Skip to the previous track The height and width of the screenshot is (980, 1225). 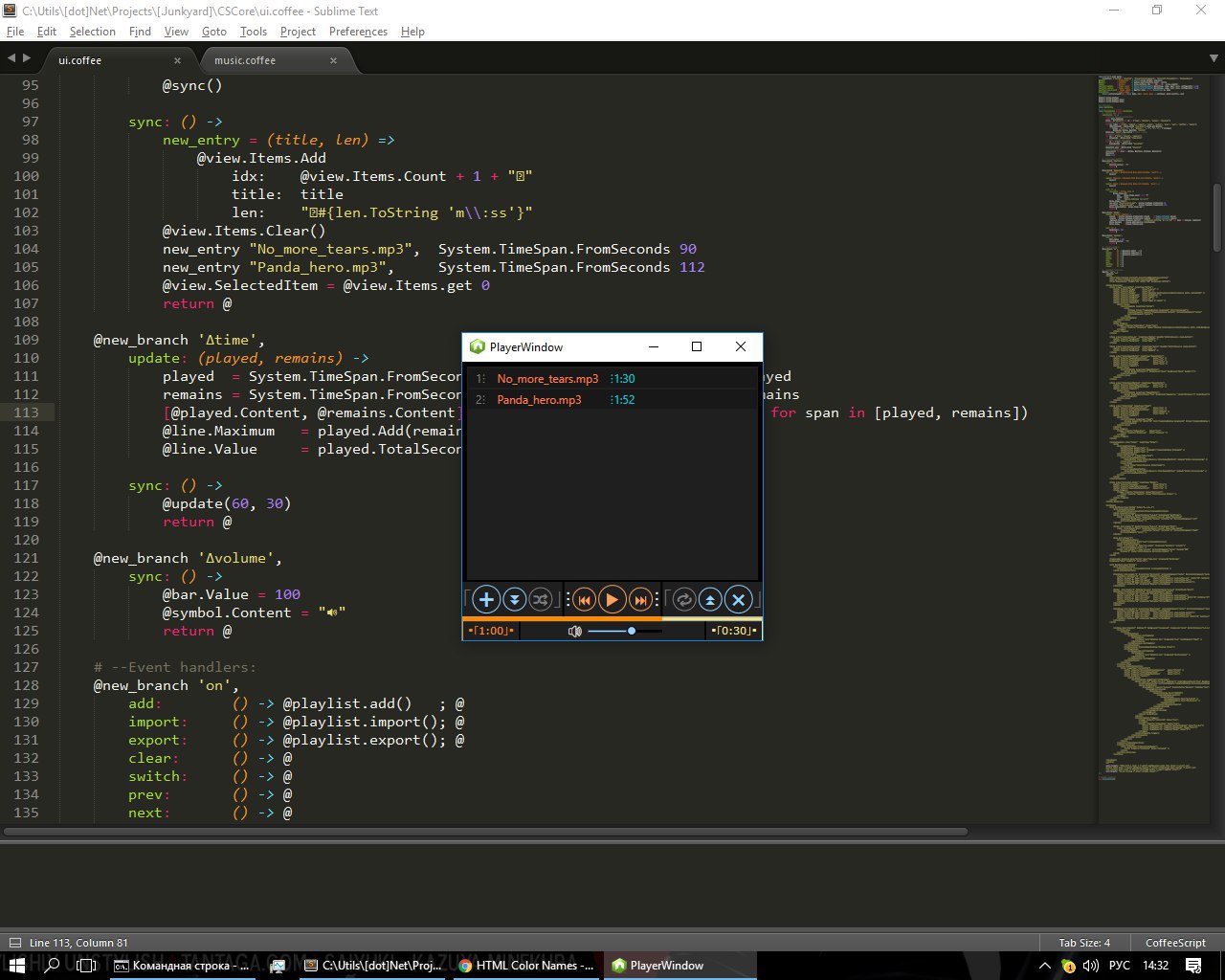(584, 600)
